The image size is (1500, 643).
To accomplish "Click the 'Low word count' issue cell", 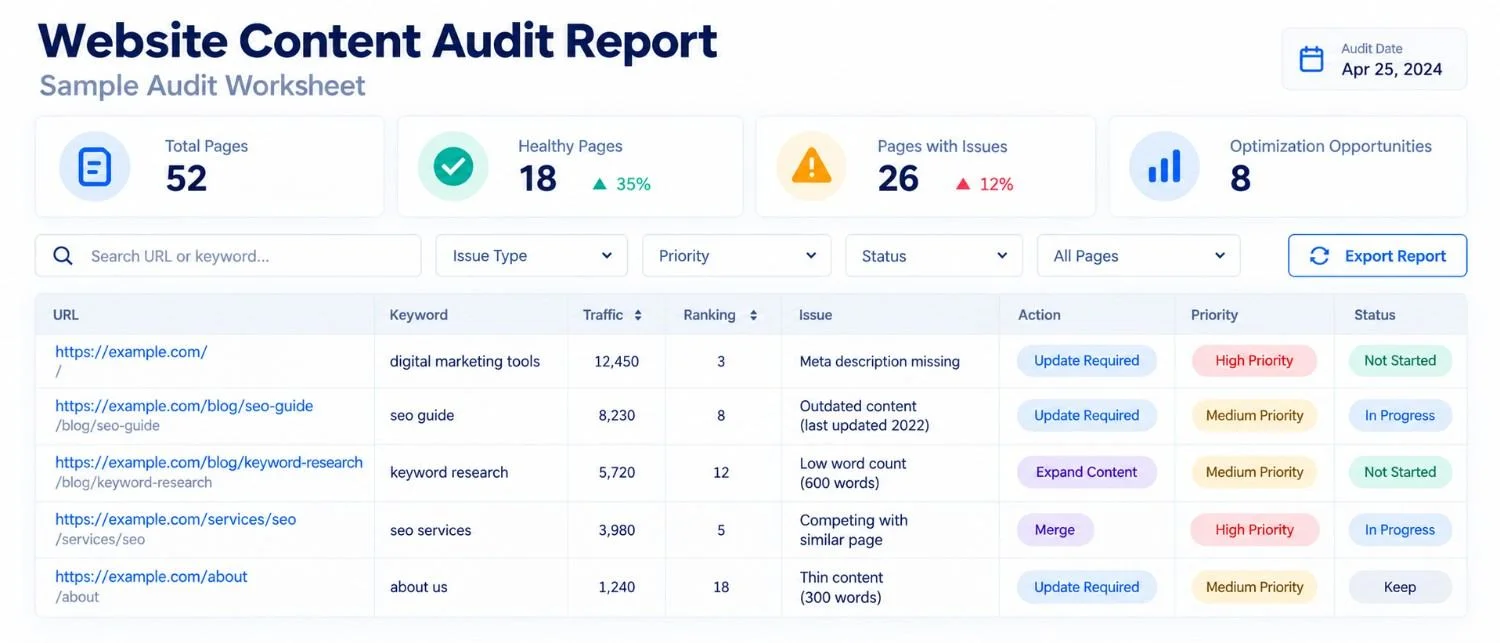I will 853,472.
